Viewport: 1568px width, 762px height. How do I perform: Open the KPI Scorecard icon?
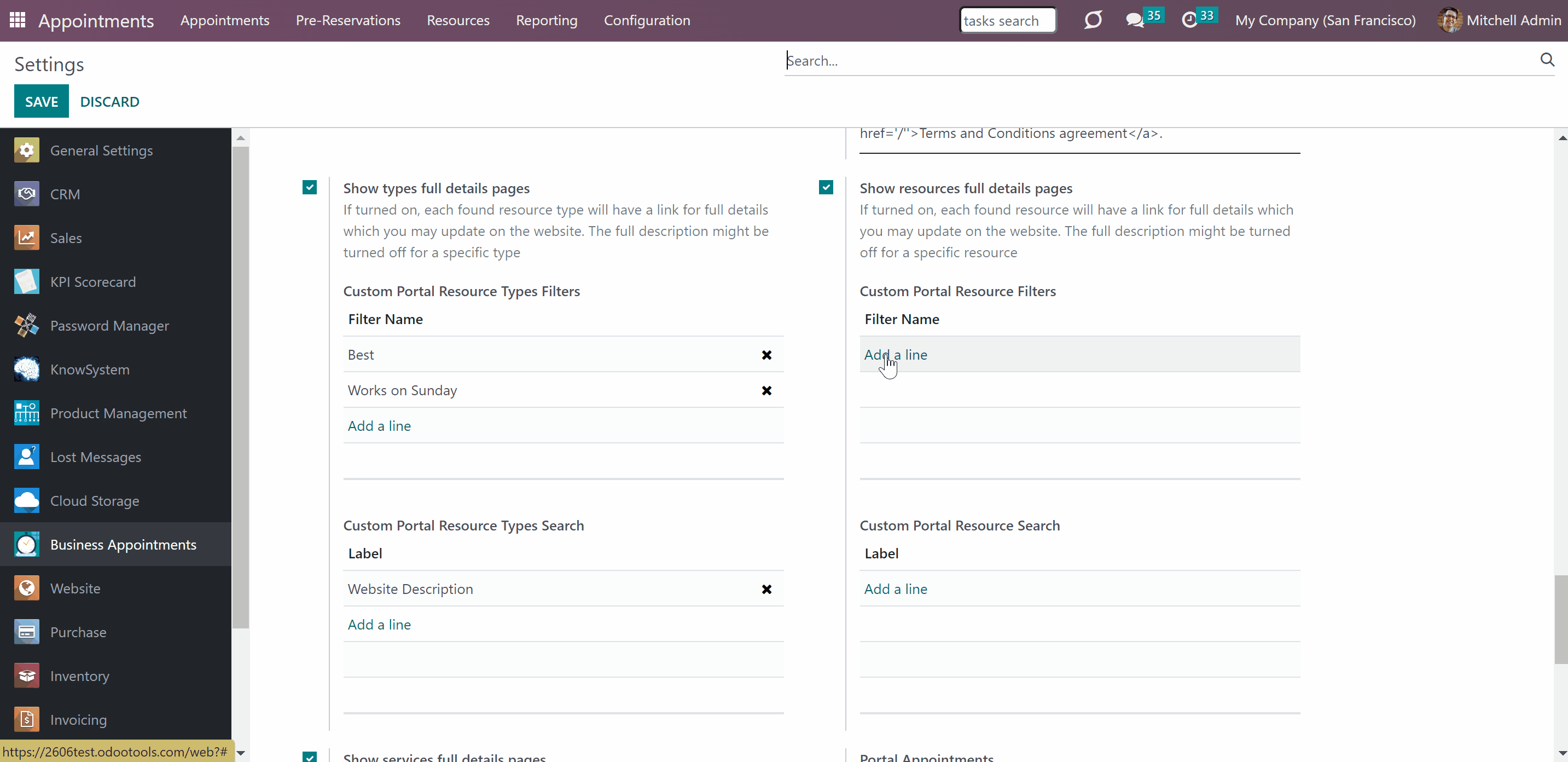pos(27,282)
